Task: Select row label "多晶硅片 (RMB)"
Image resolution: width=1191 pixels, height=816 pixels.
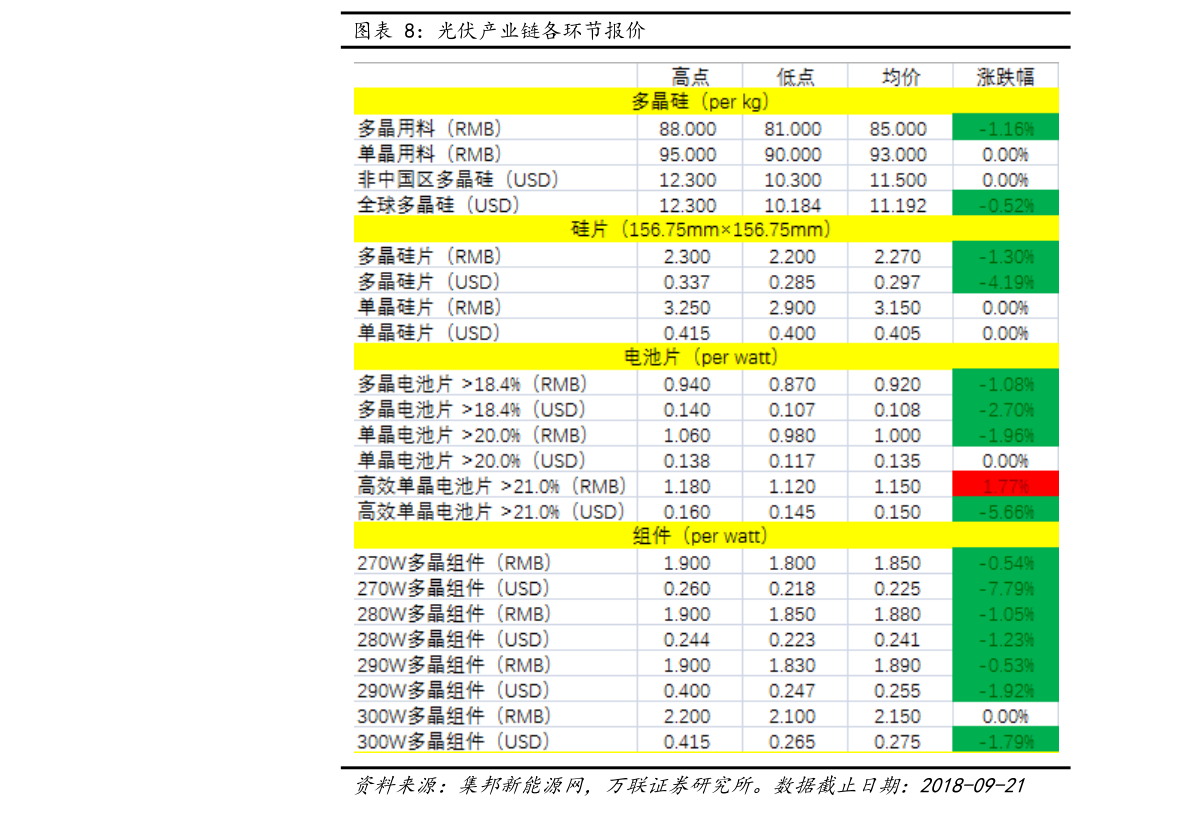Action: (x=429, y=256)
